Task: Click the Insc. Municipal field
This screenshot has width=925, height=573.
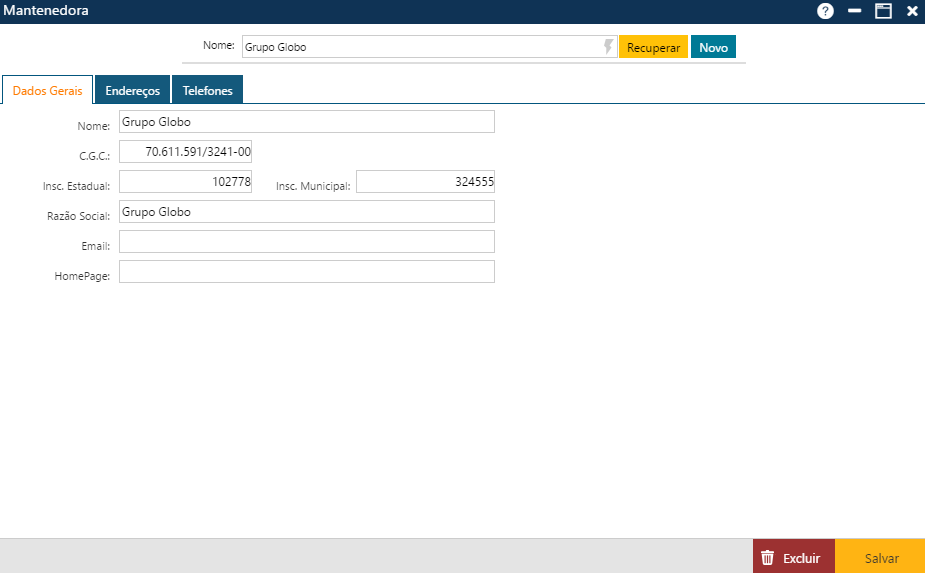Action: (x=425, y=182)
